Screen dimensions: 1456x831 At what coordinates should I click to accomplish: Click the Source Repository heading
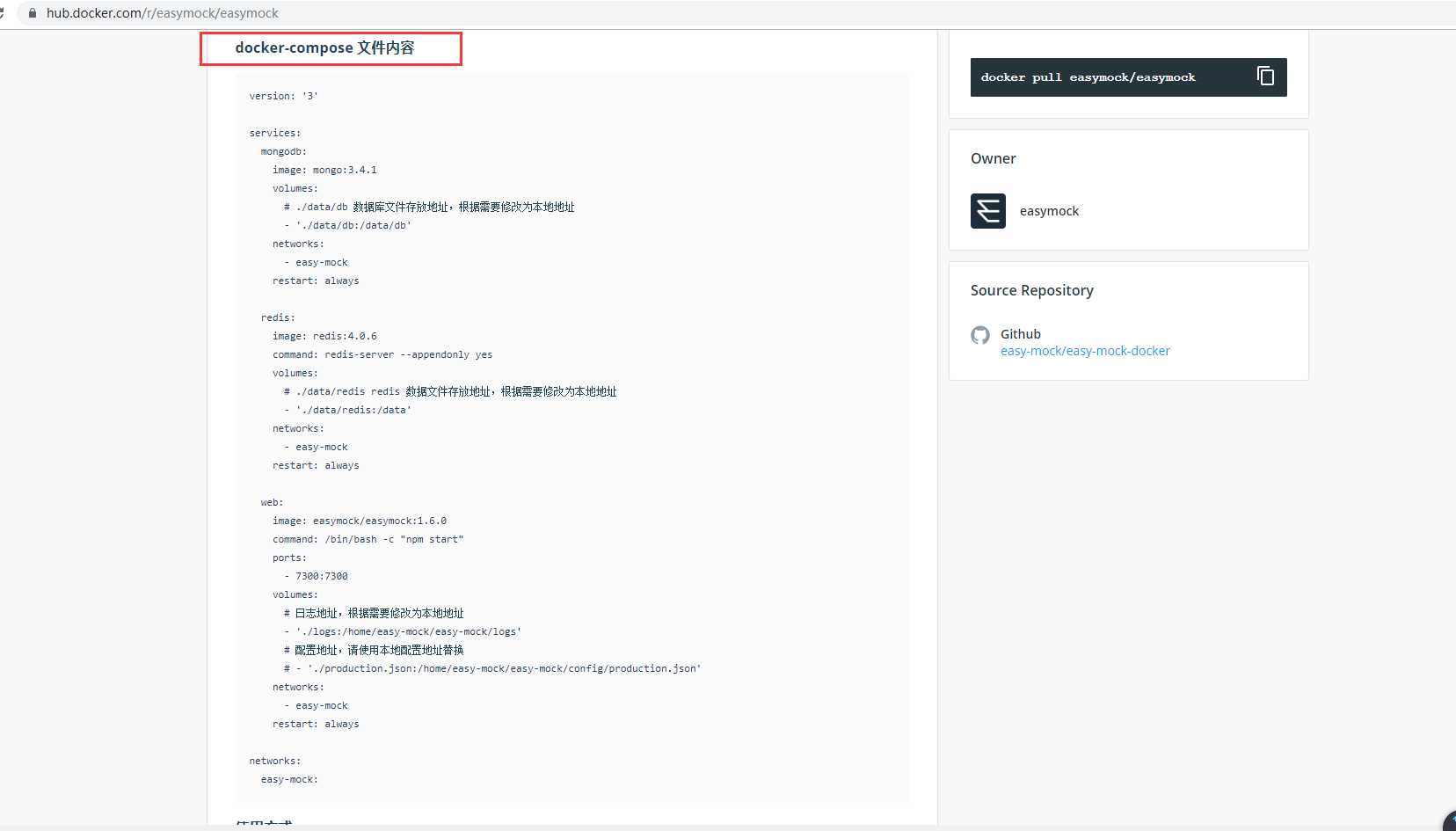pos(1032,290)
